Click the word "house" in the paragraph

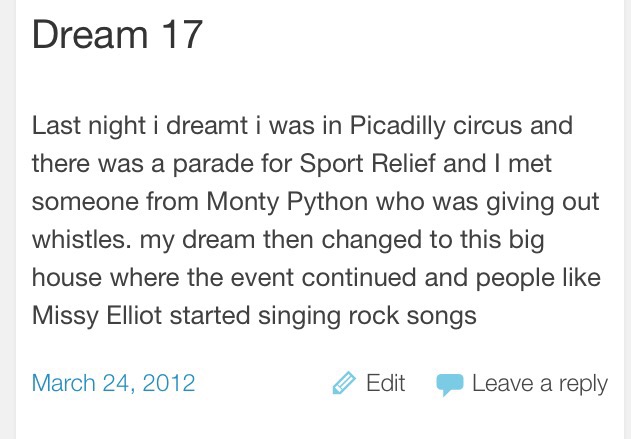coord(61,278)
